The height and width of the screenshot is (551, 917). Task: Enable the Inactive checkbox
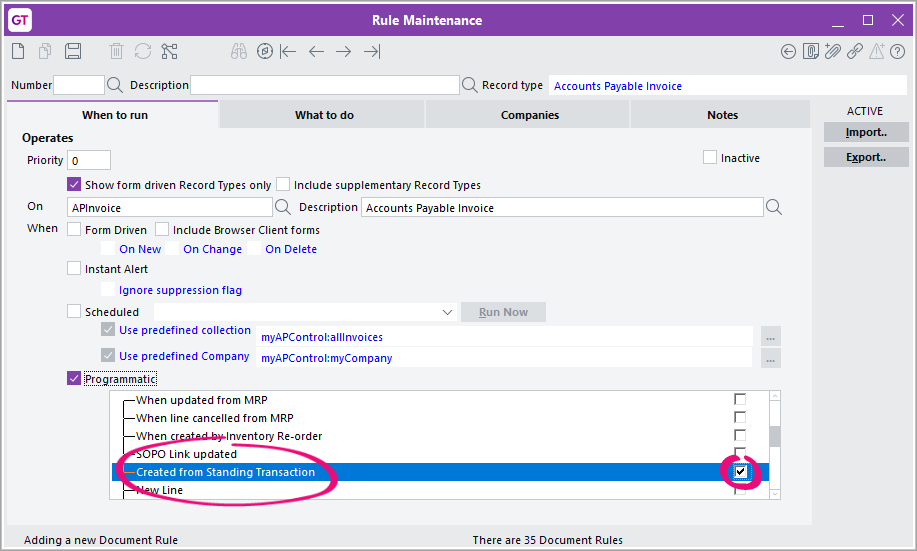click(710, 158)
